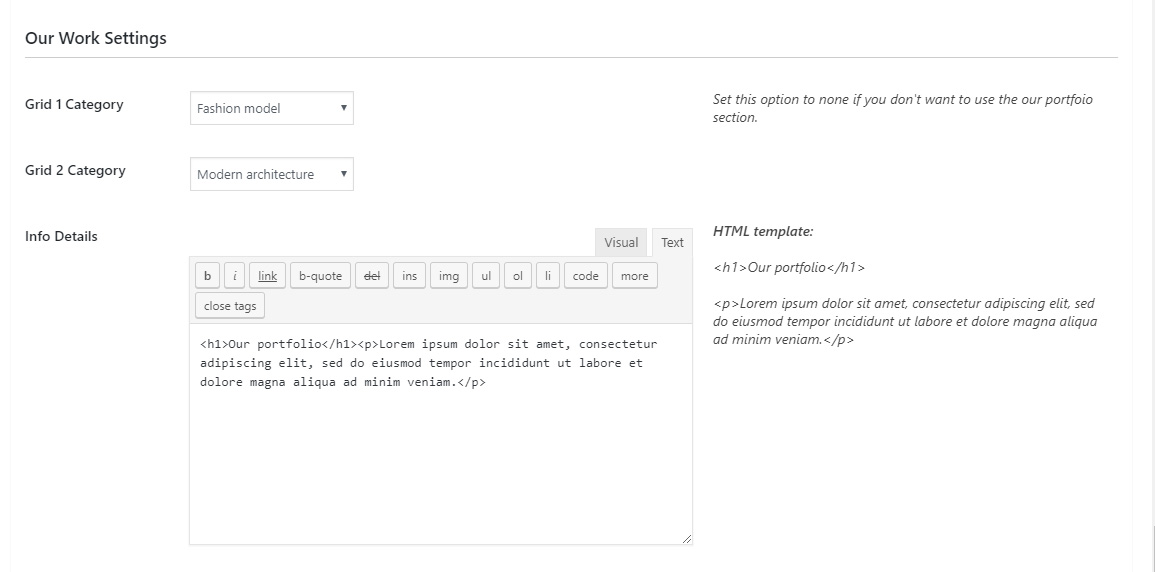Click inside the Info Details text area
Viewport: 1155px width, 572px height.
pyautogui.click(x=440, y=434)
